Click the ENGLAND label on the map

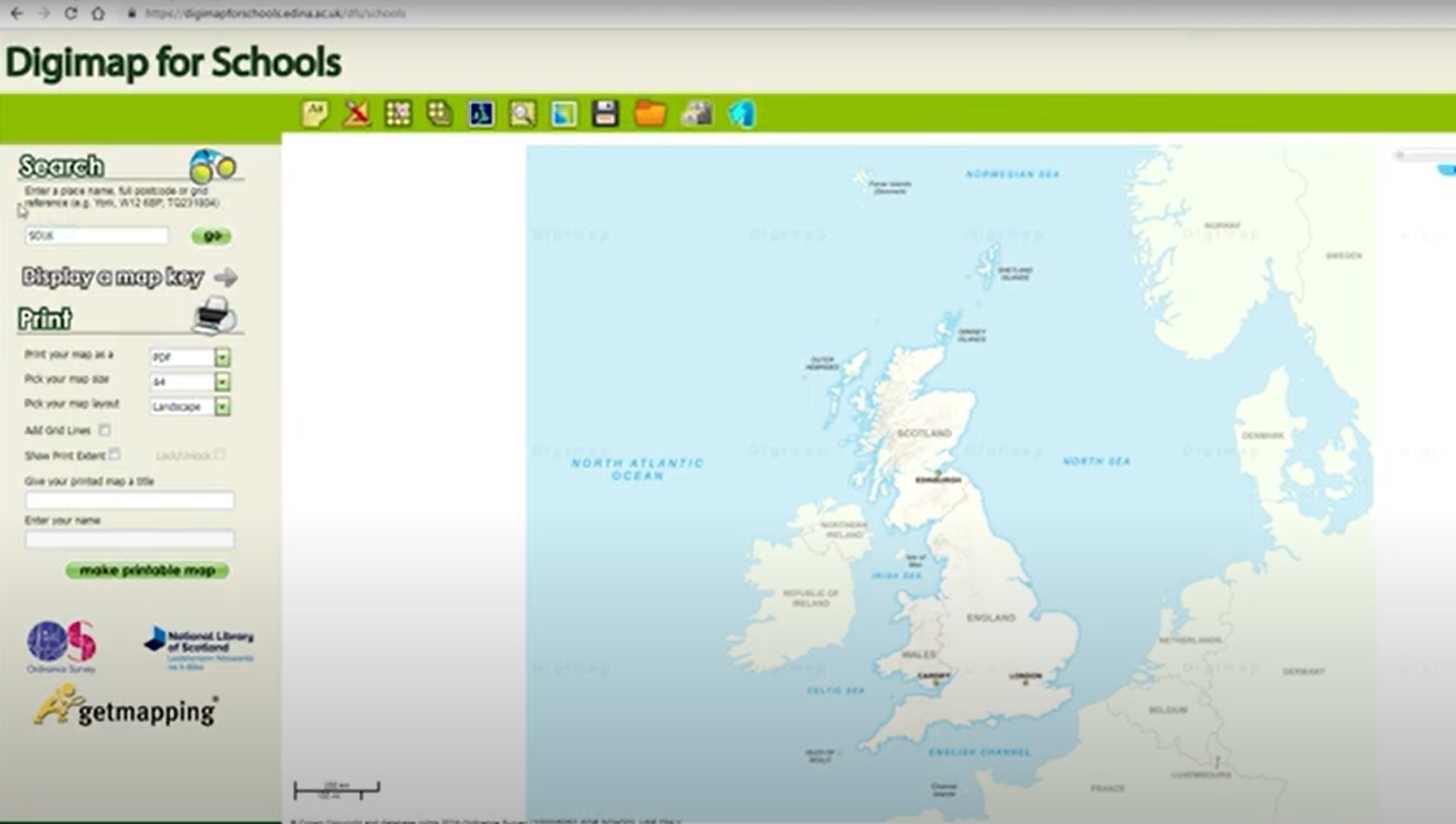click(991, 618)
